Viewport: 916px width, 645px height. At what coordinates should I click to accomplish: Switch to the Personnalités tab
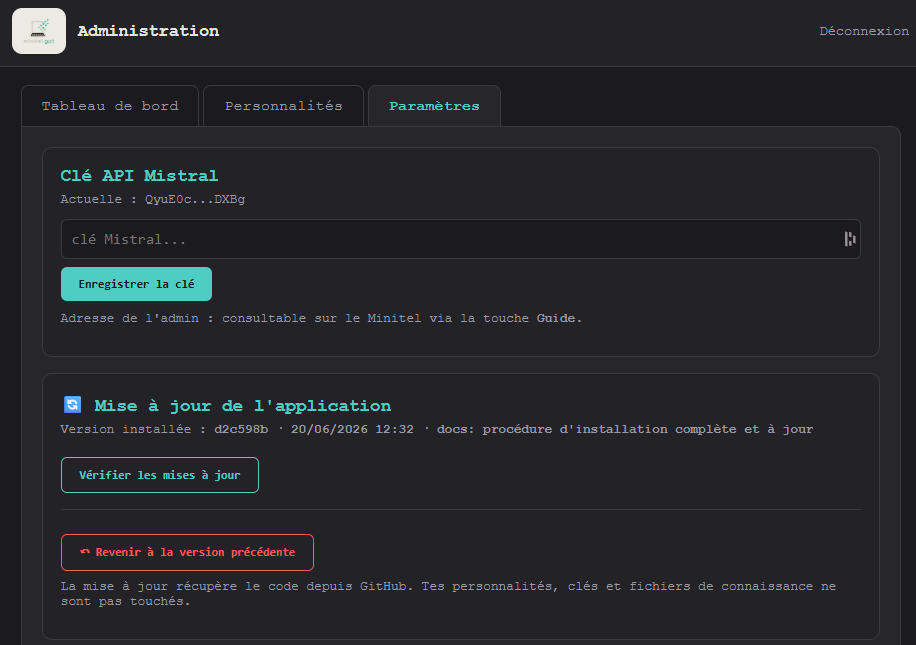point(283,106)
